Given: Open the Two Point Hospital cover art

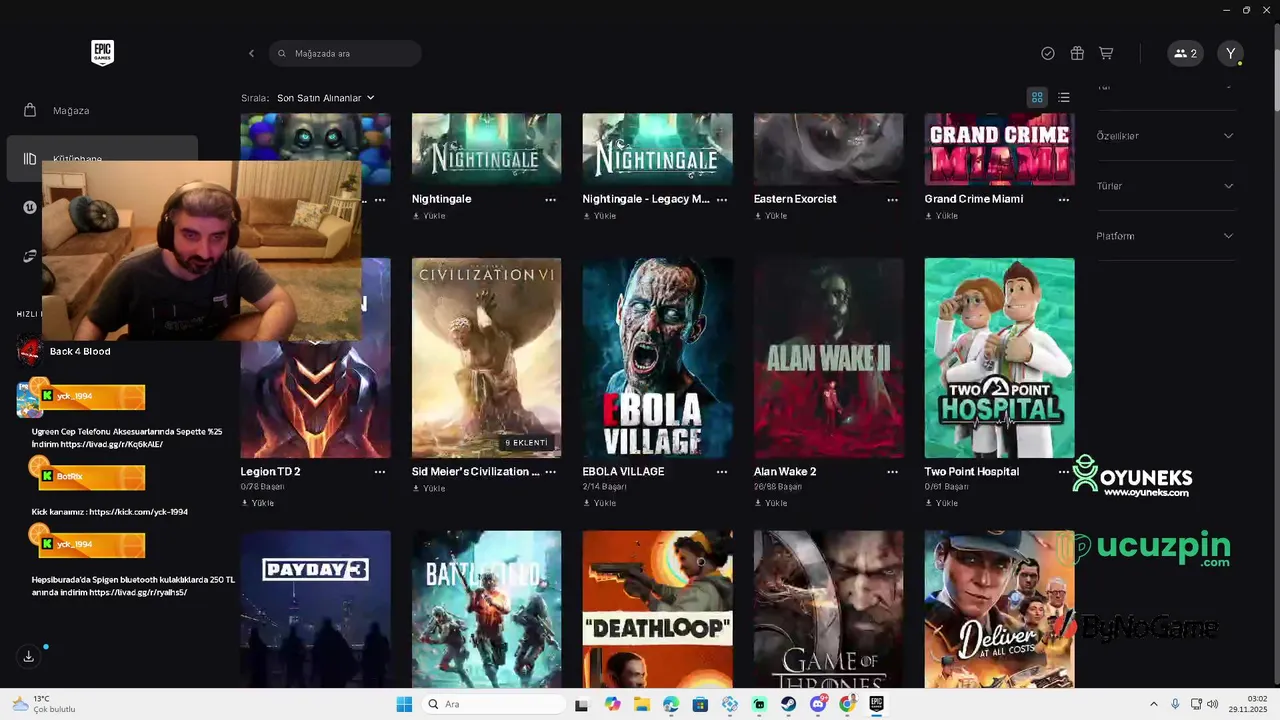Looking at the screenshot, I should [999, 358].
